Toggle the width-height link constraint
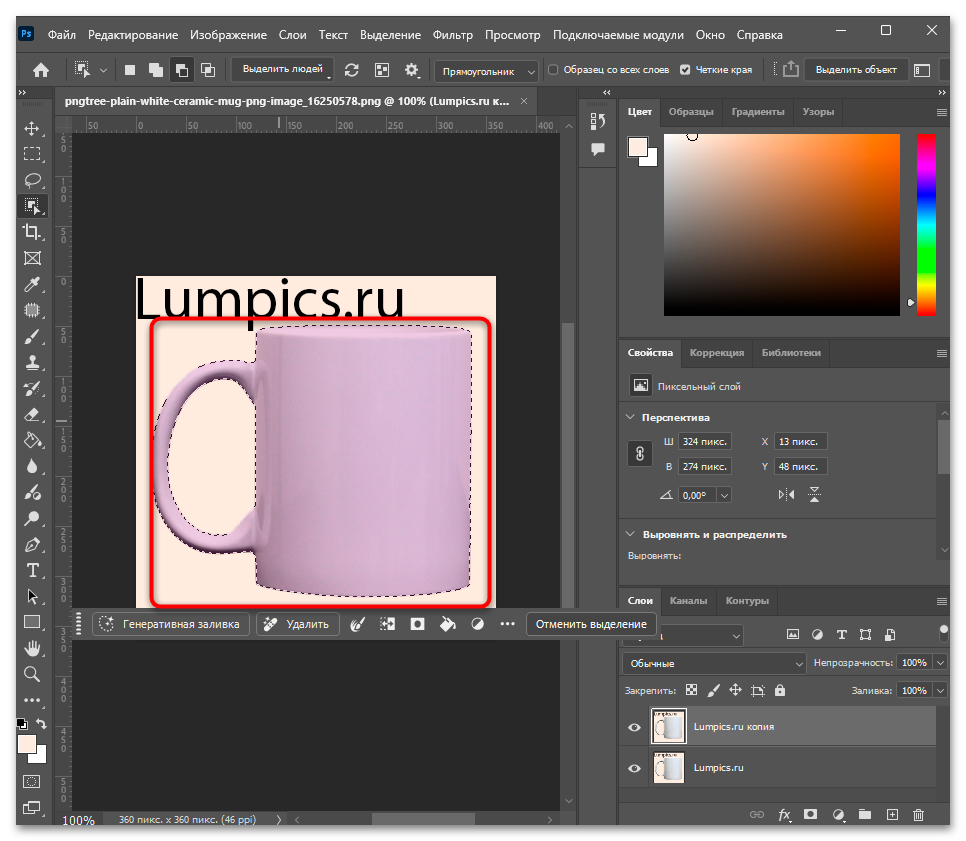Image resolution: width=966 pixels, height=841 pixels. pyautogui.click(x=640, y=454)
